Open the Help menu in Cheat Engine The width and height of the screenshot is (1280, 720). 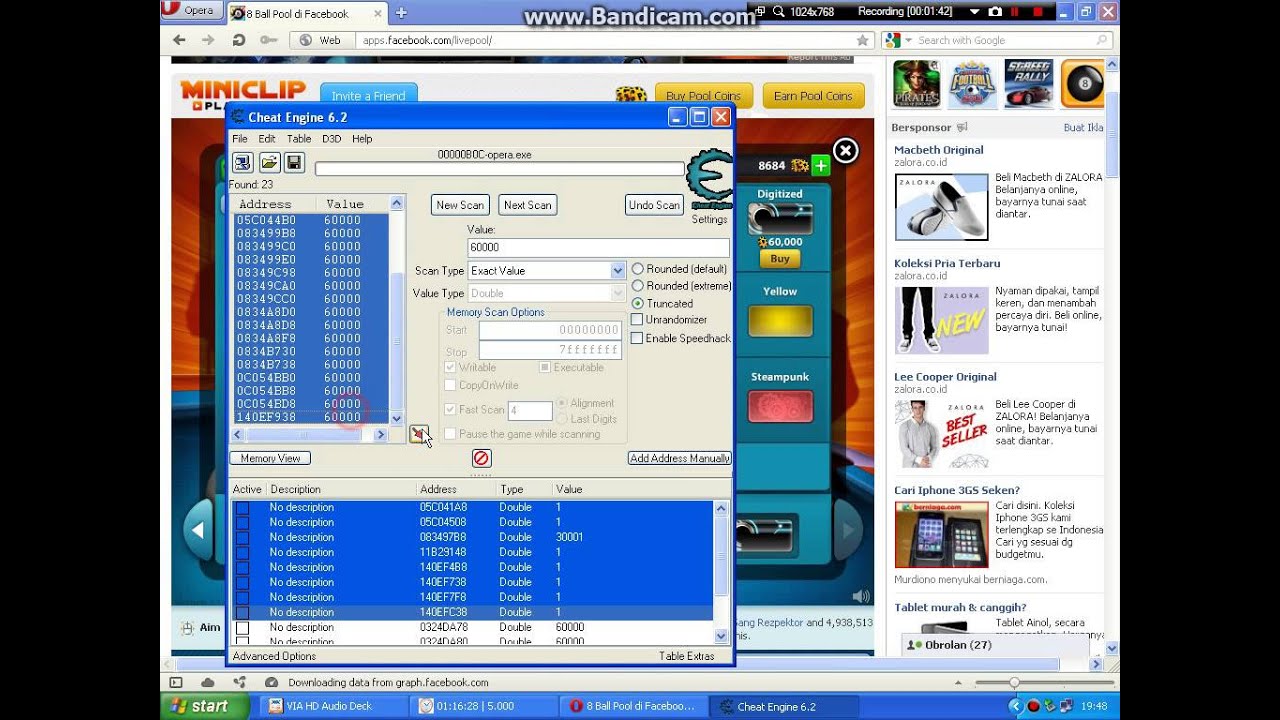tap(362, 139)
